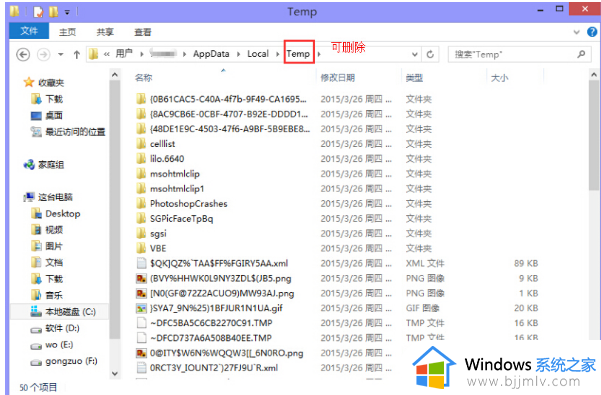Open 音乐 folder in sidebar
Viewport: 601px width, 395px height.
click(x=54, y=295)
